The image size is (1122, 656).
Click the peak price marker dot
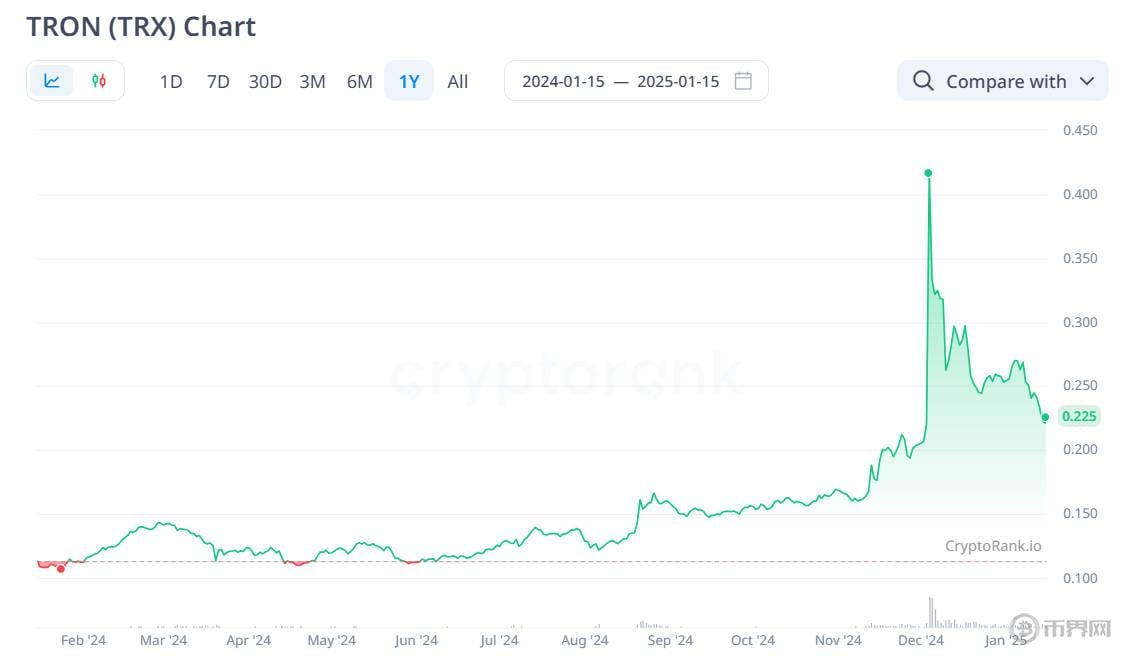click(x=928, y=173)
